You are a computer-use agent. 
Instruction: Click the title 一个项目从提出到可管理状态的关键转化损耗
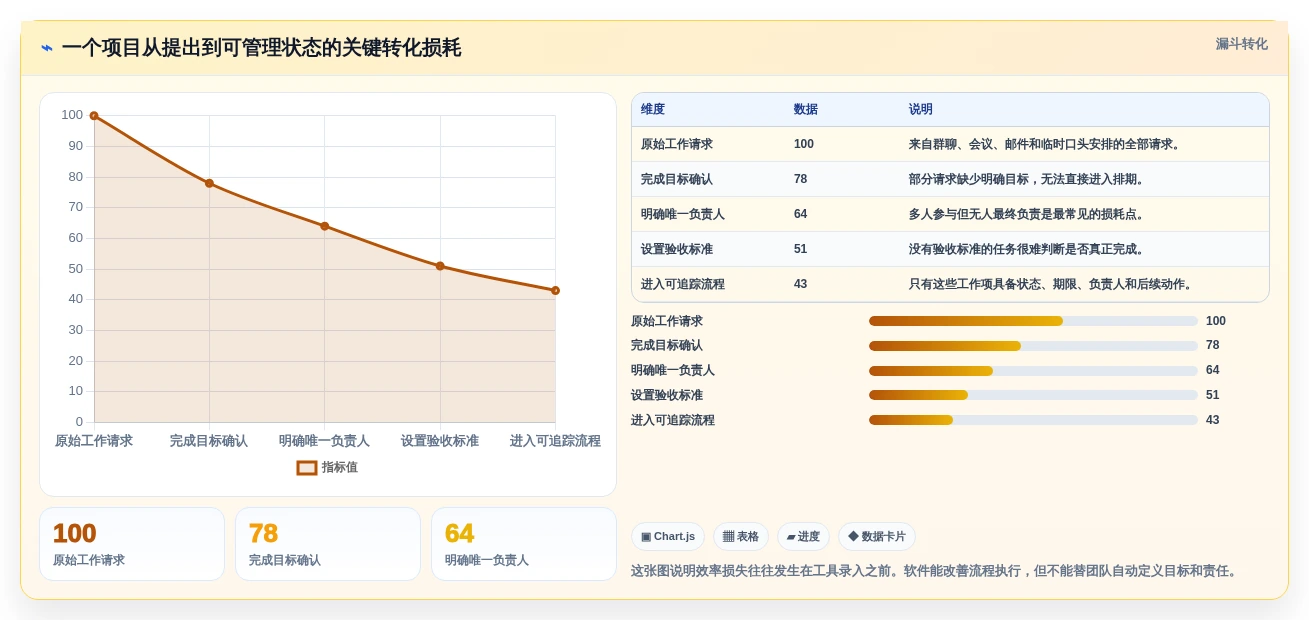tap(261, 48)
